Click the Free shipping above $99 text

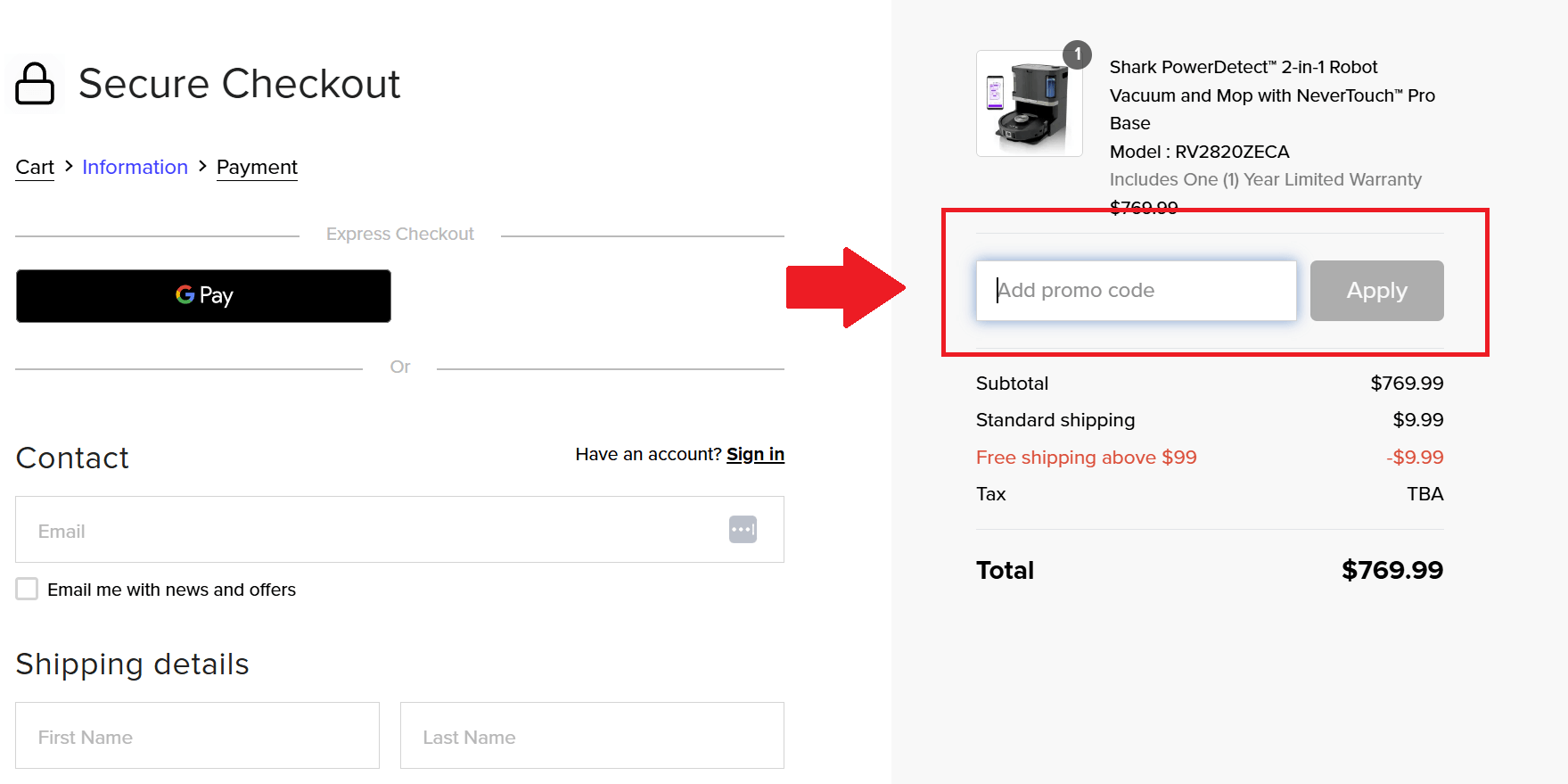coord(1086,458)
